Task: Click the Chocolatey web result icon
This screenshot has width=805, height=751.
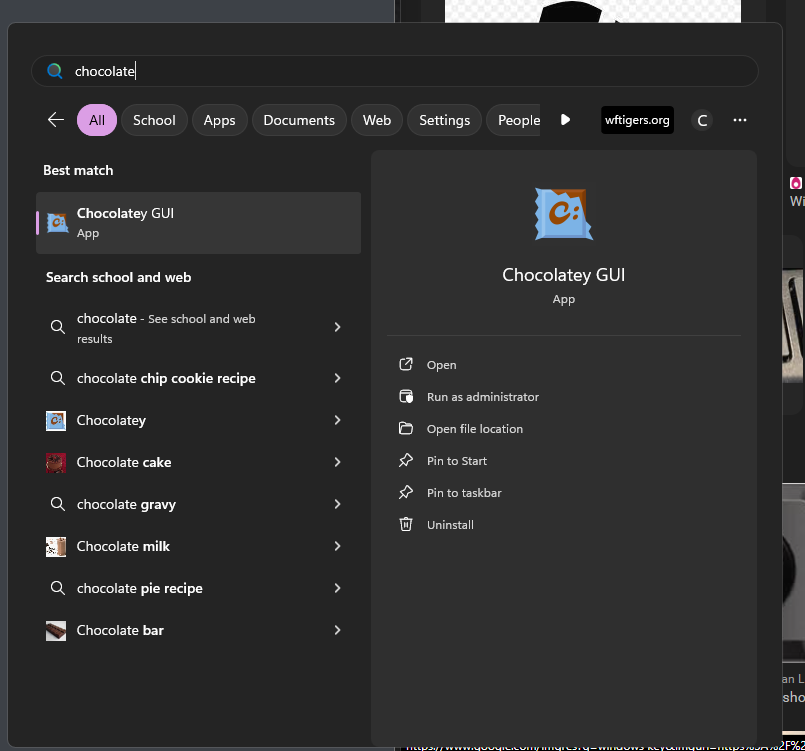Action: [x=56, y=420]
